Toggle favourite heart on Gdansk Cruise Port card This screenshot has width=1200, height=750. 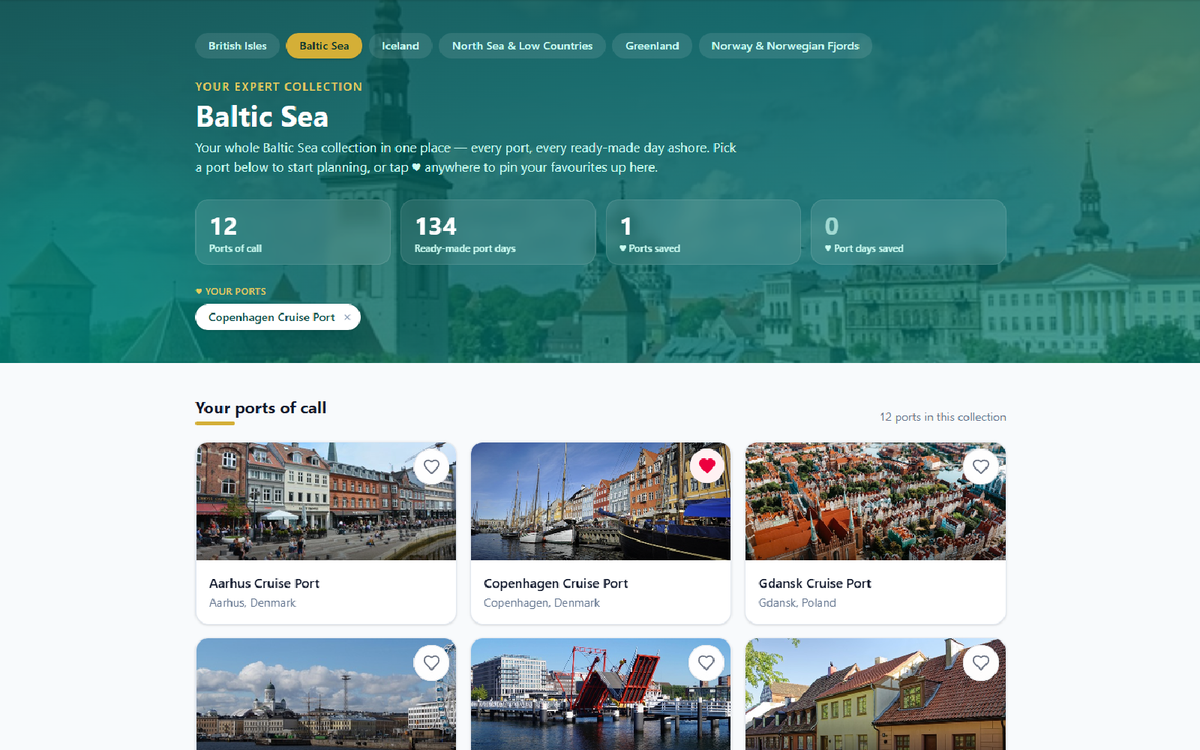(x=981, y=466)
